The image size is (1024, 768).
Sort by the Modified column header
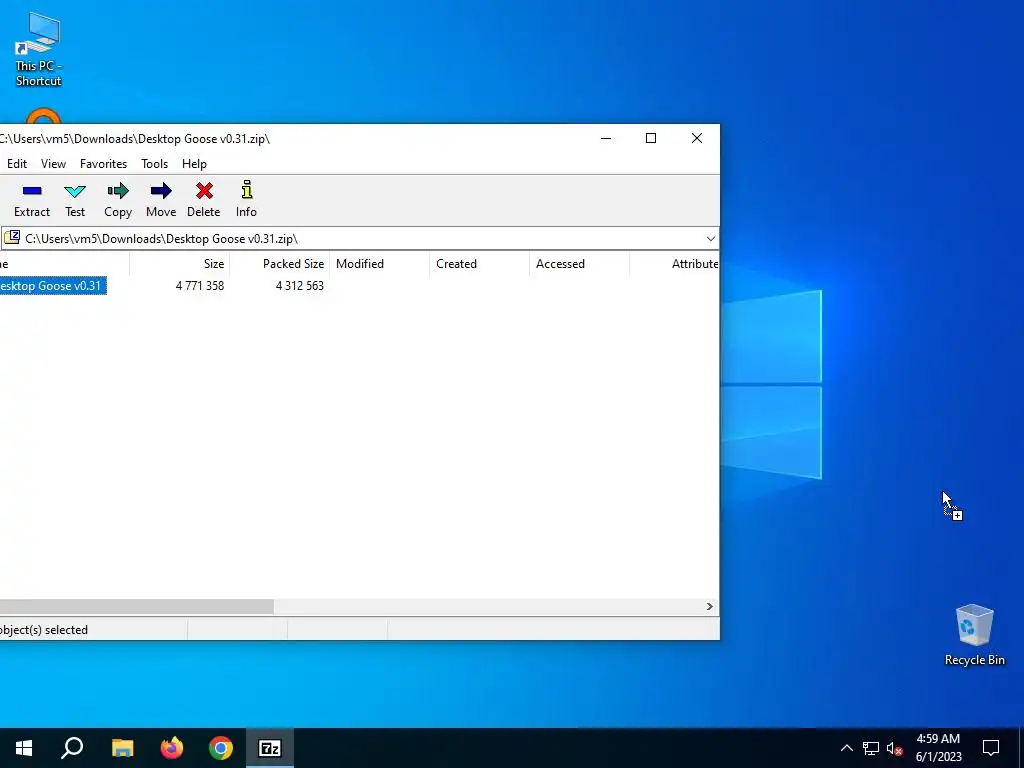coord(379,264)
